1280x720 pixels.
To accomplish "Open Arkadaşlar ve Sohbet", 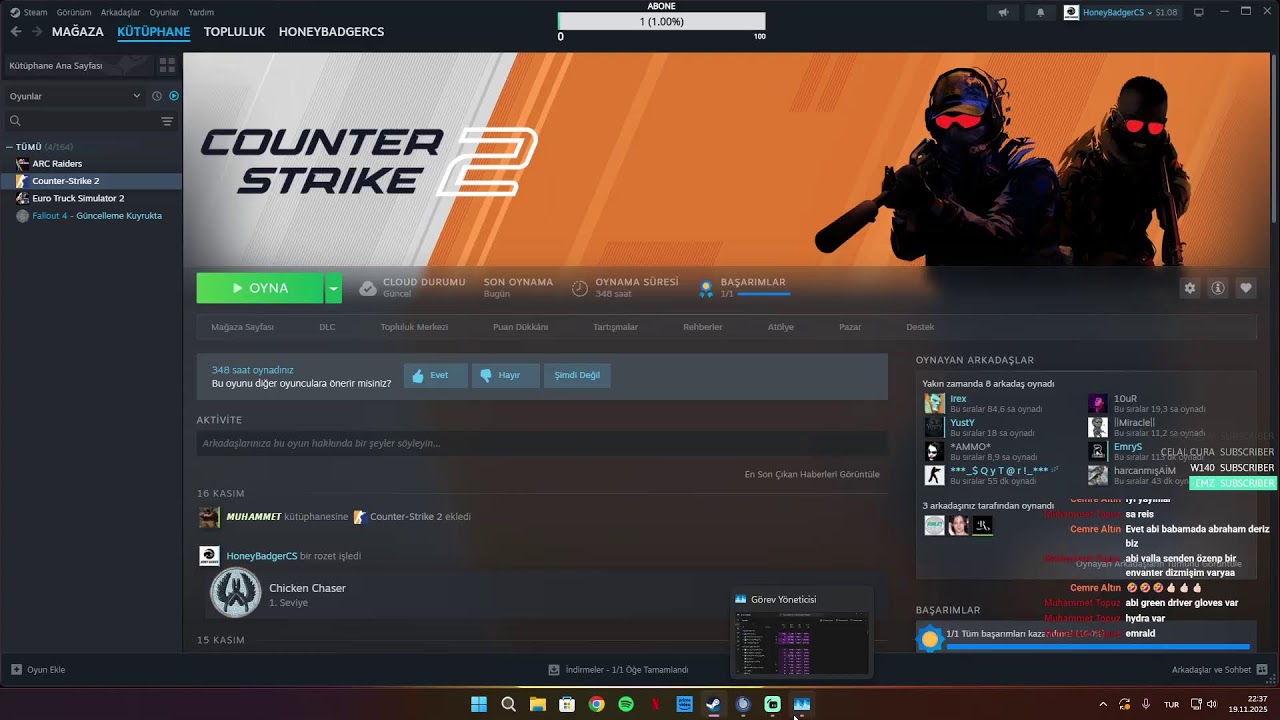I will click(x=1220, y=670).
